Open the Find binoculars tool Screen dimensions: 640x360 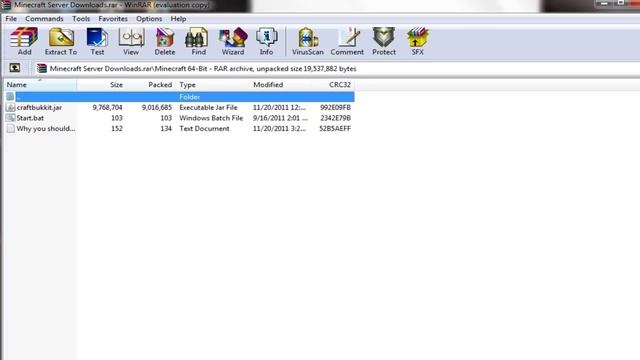[198, 41]
